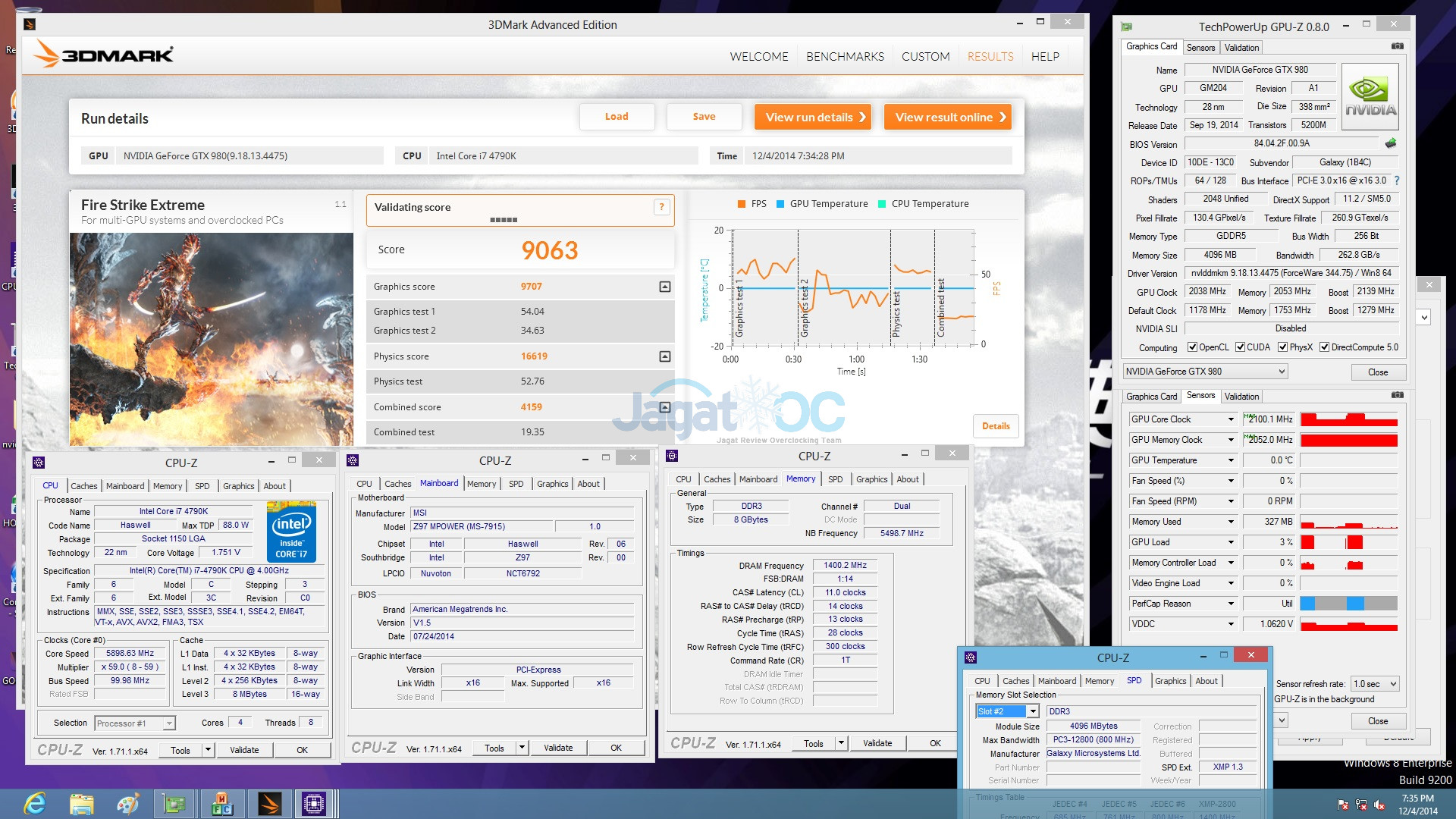
Task: Click the PerfCap Reason color bar
Action: click(1348, 604)
